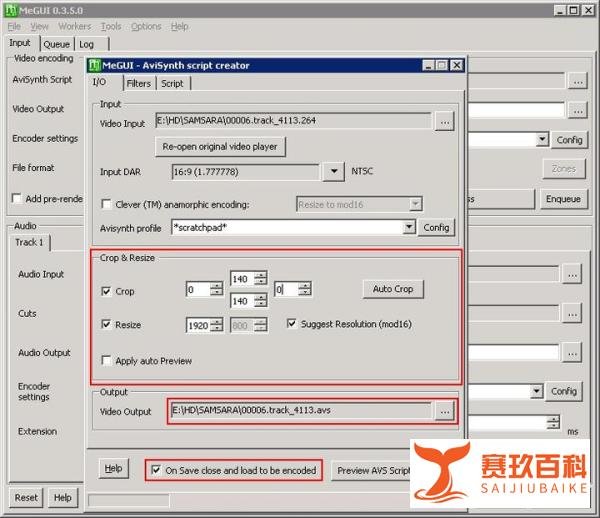Click the progress bar at bottom of main window
This screenshot has height=518, width=600.
pyautogui.click(x=129, y=500)
